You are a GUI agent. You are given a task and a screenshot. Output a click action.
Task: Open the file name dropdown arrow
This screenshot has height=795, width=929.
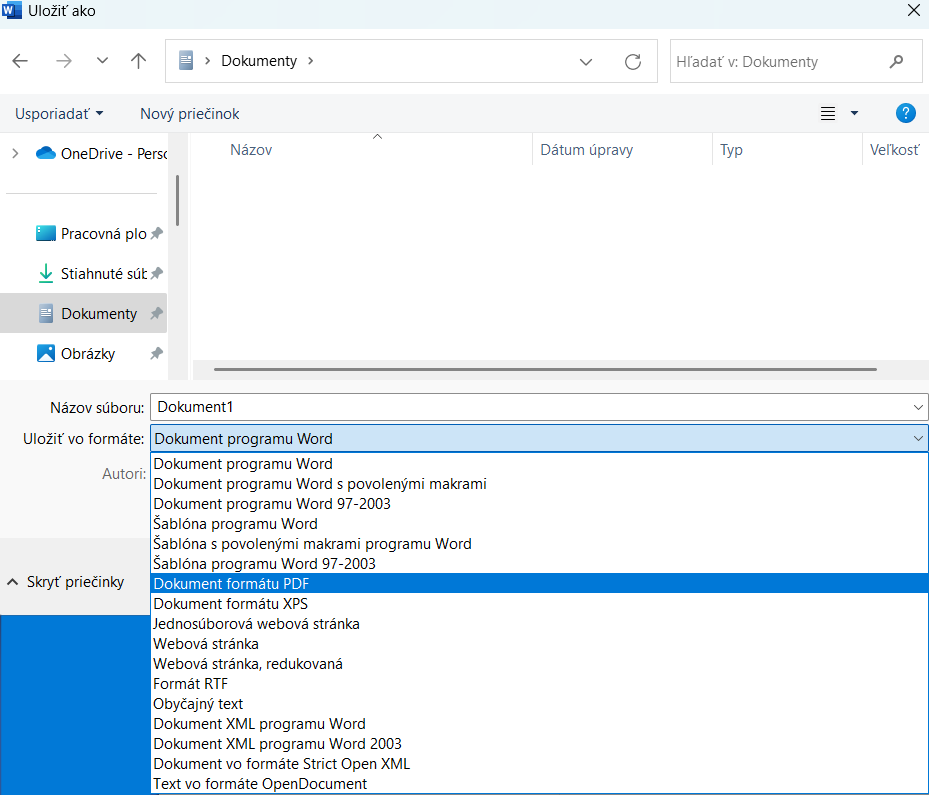coord(918,407)
